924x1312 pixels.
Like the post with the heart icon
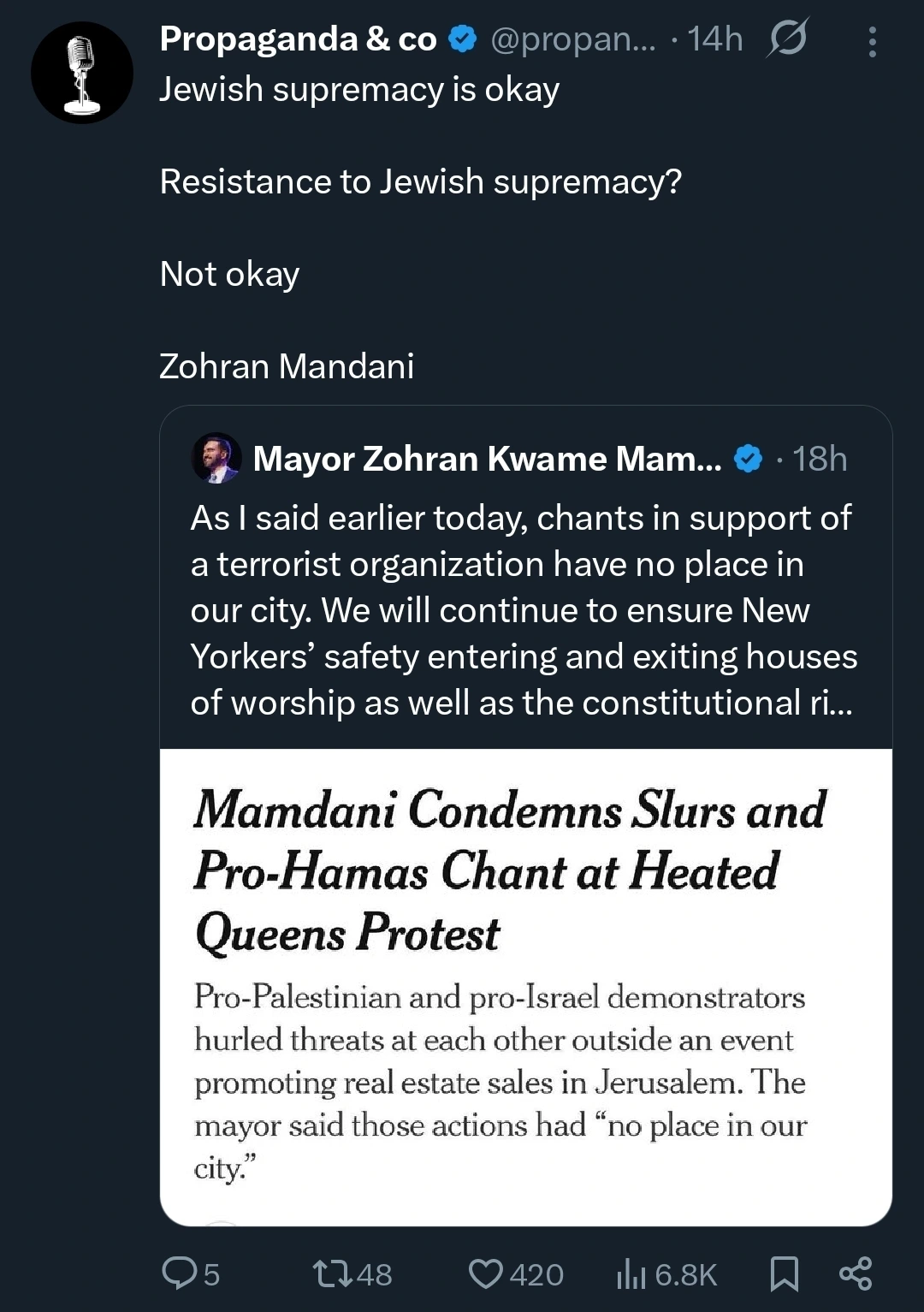[x=486, y=1273]
